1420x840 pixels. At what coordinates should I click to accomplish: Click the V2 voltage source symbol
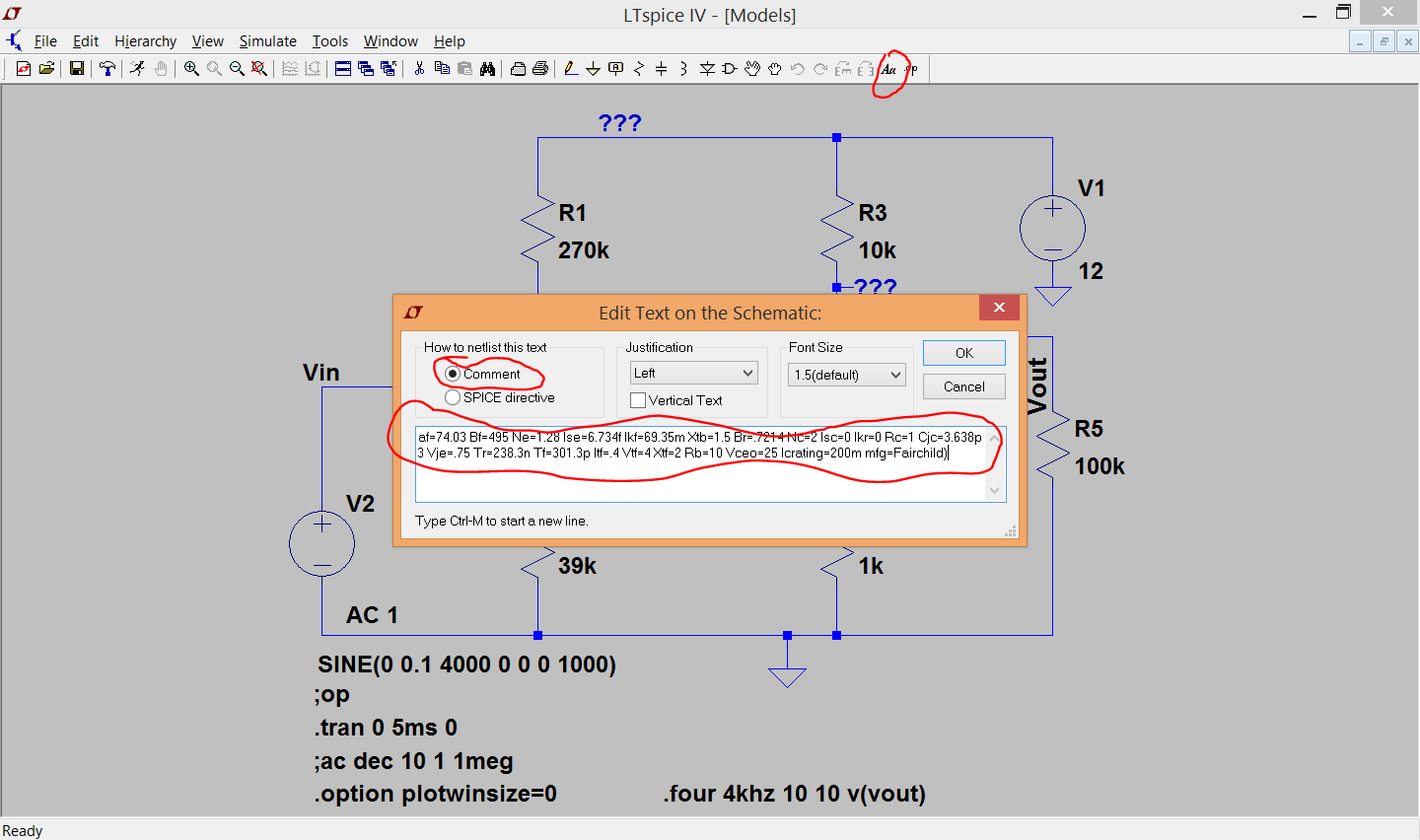321,543
